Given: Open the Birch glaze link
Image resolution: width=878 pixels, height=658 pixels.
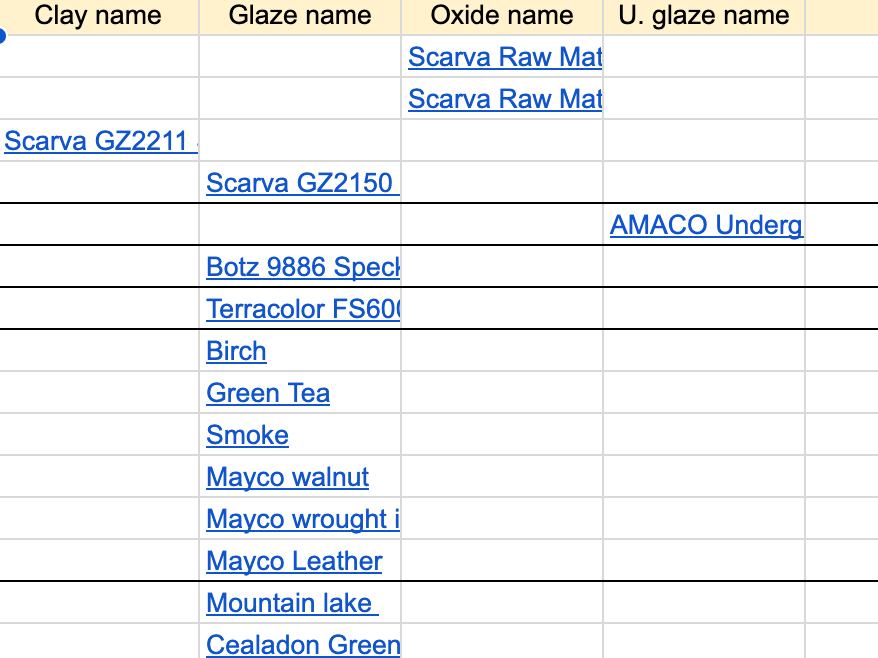Looking at the screenshot, I should [x=236, y=351].
